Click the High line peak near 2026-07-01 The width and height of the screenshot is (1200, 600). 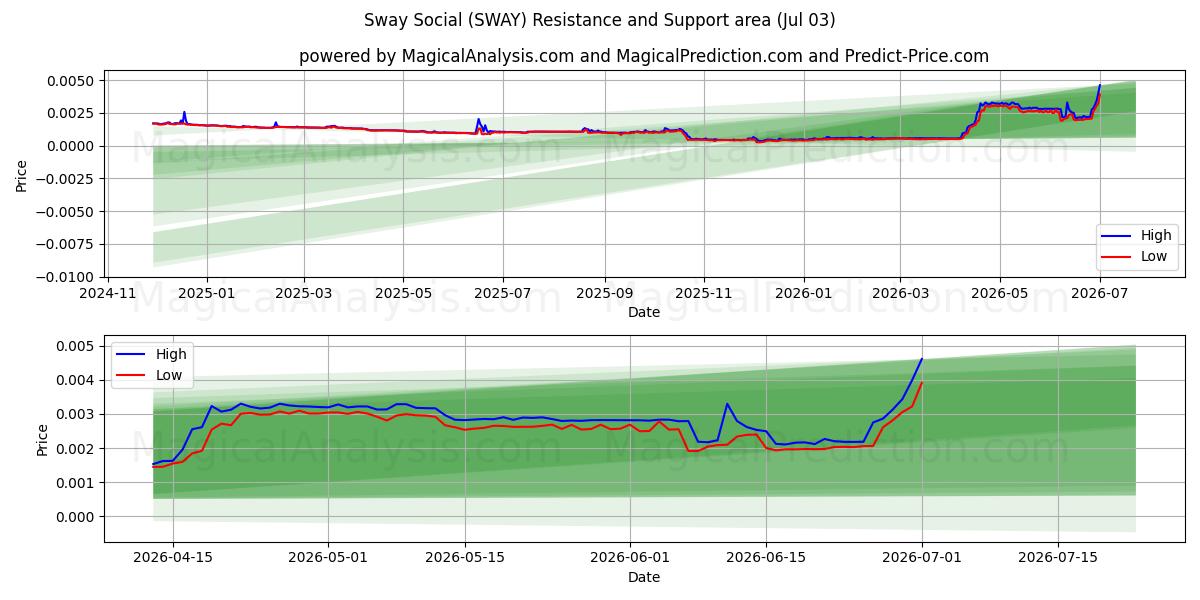pyautogui.click(x=922, y=359)
